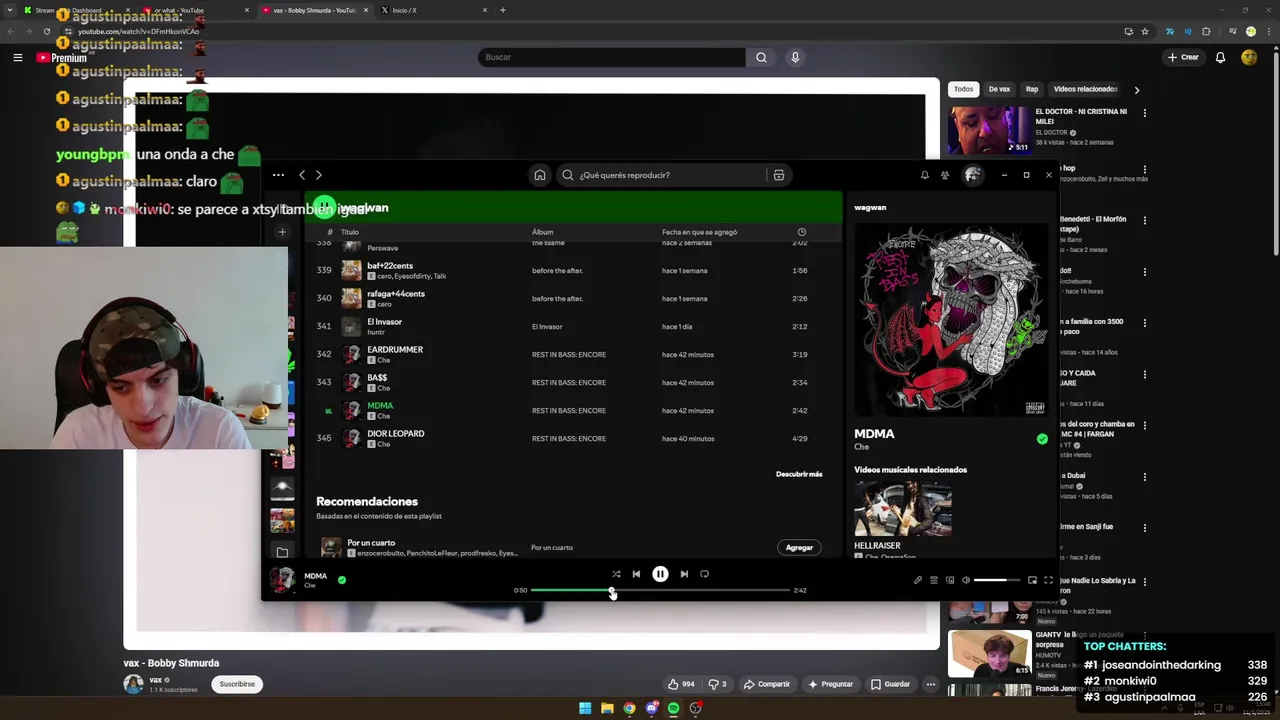Add Por un cuarto with Agregar button
1280x720 pixels.
(x=799, y=547)
